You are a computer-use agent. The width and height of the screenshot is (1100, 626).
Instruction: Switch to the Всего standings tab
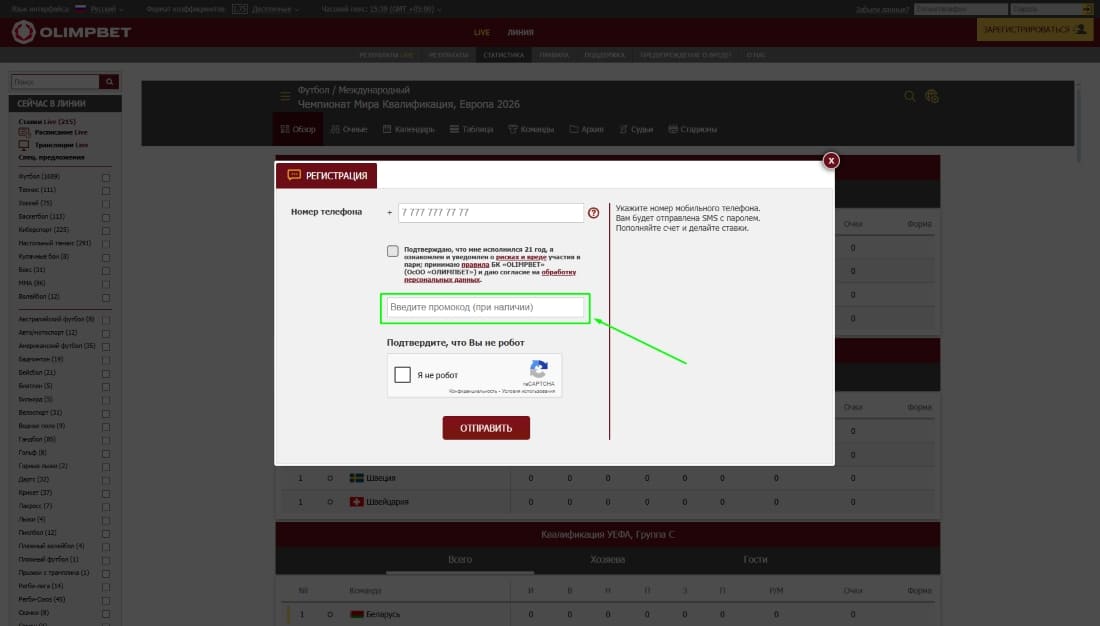coord(460,559)
